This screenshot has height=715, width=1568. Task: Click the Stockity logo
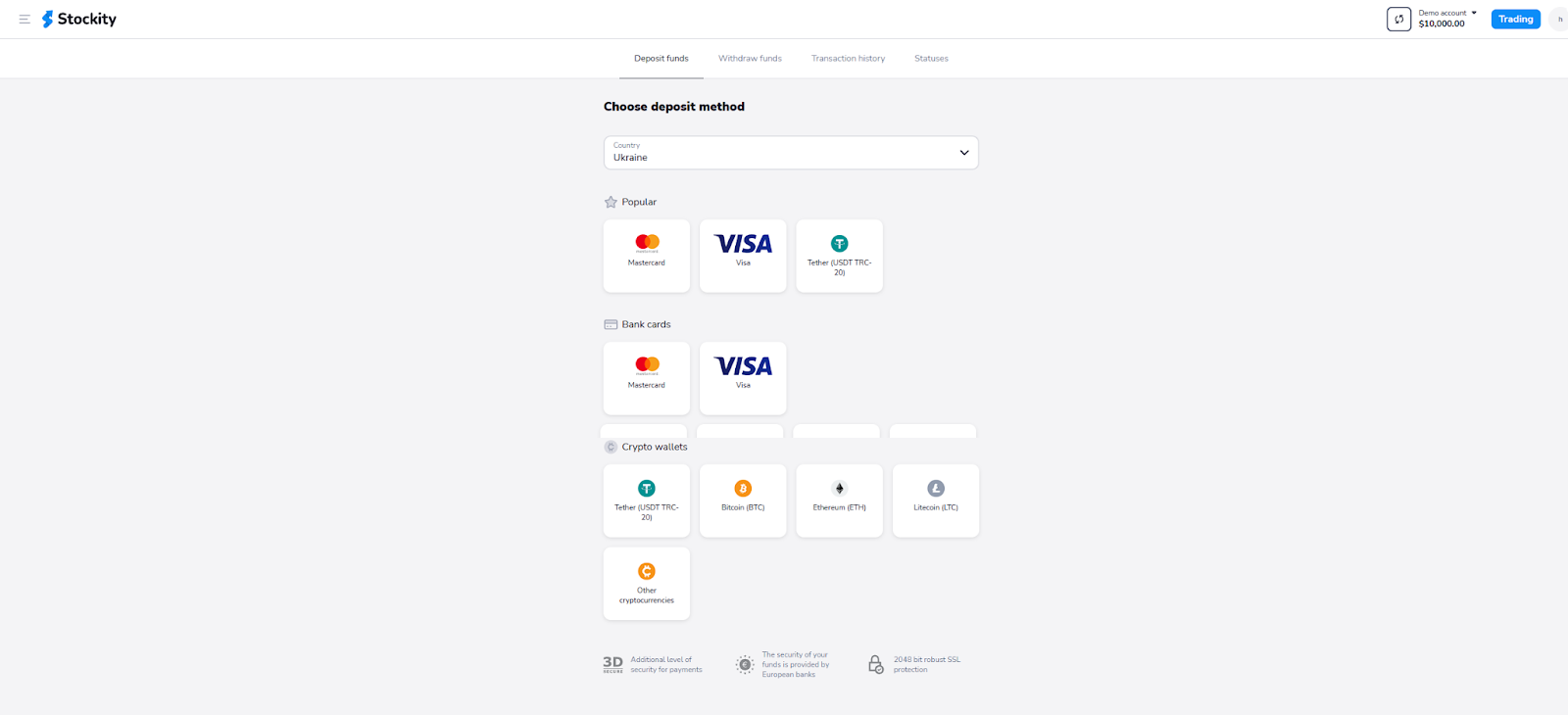(x=78, y=20)
